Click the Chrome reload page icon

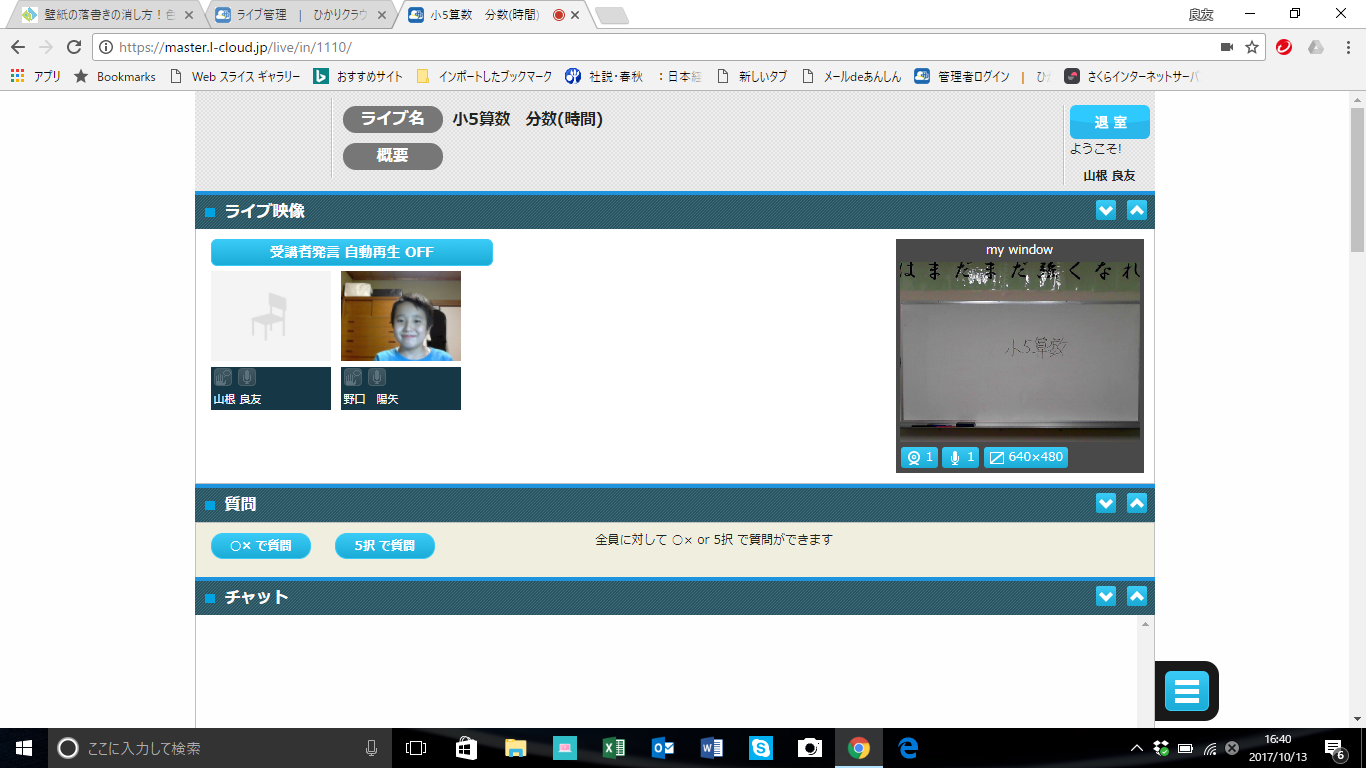[x=73, y=47]
